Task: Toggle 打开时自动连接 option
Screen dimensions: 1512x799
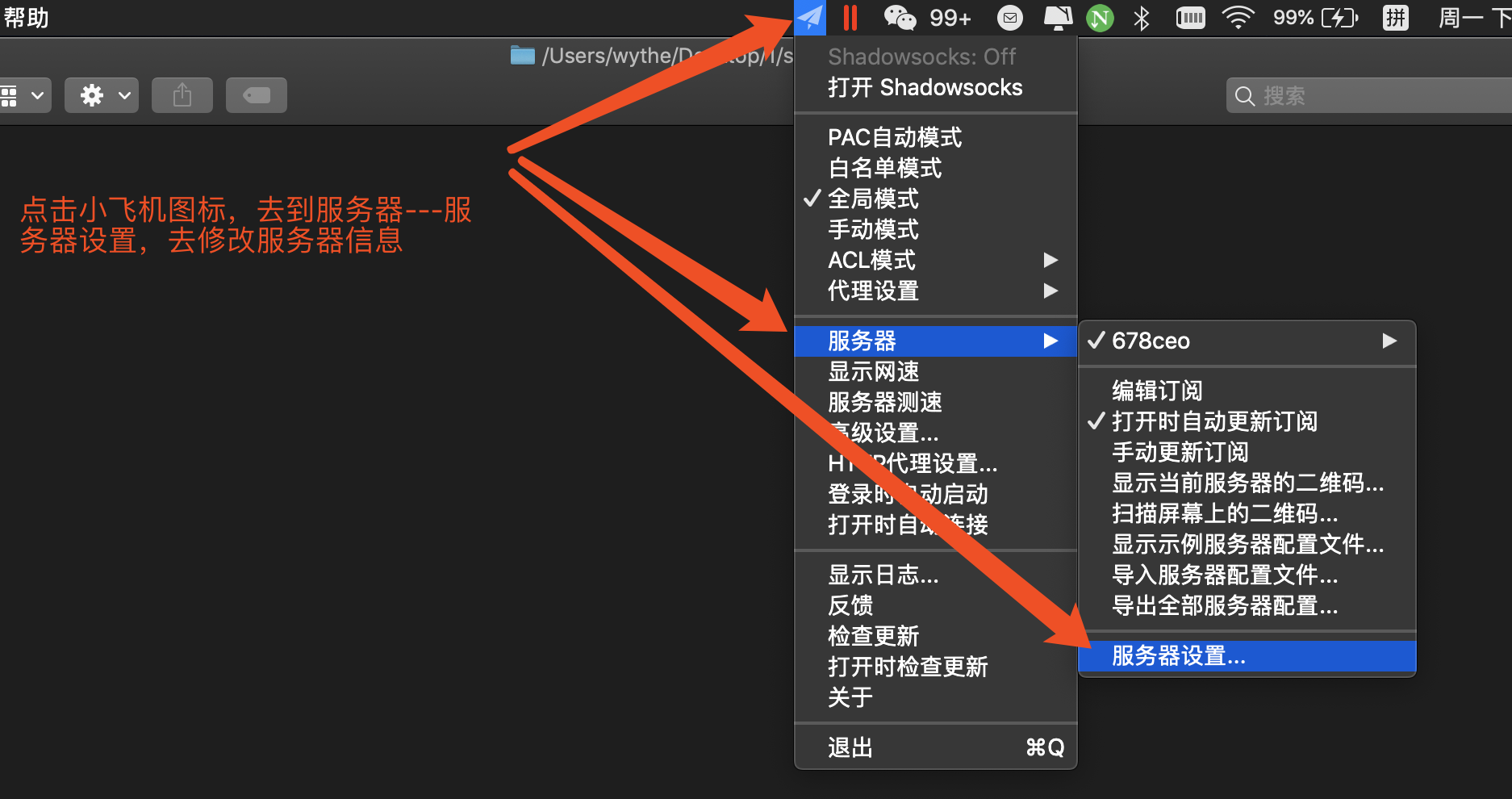Action: coord(936,525)
